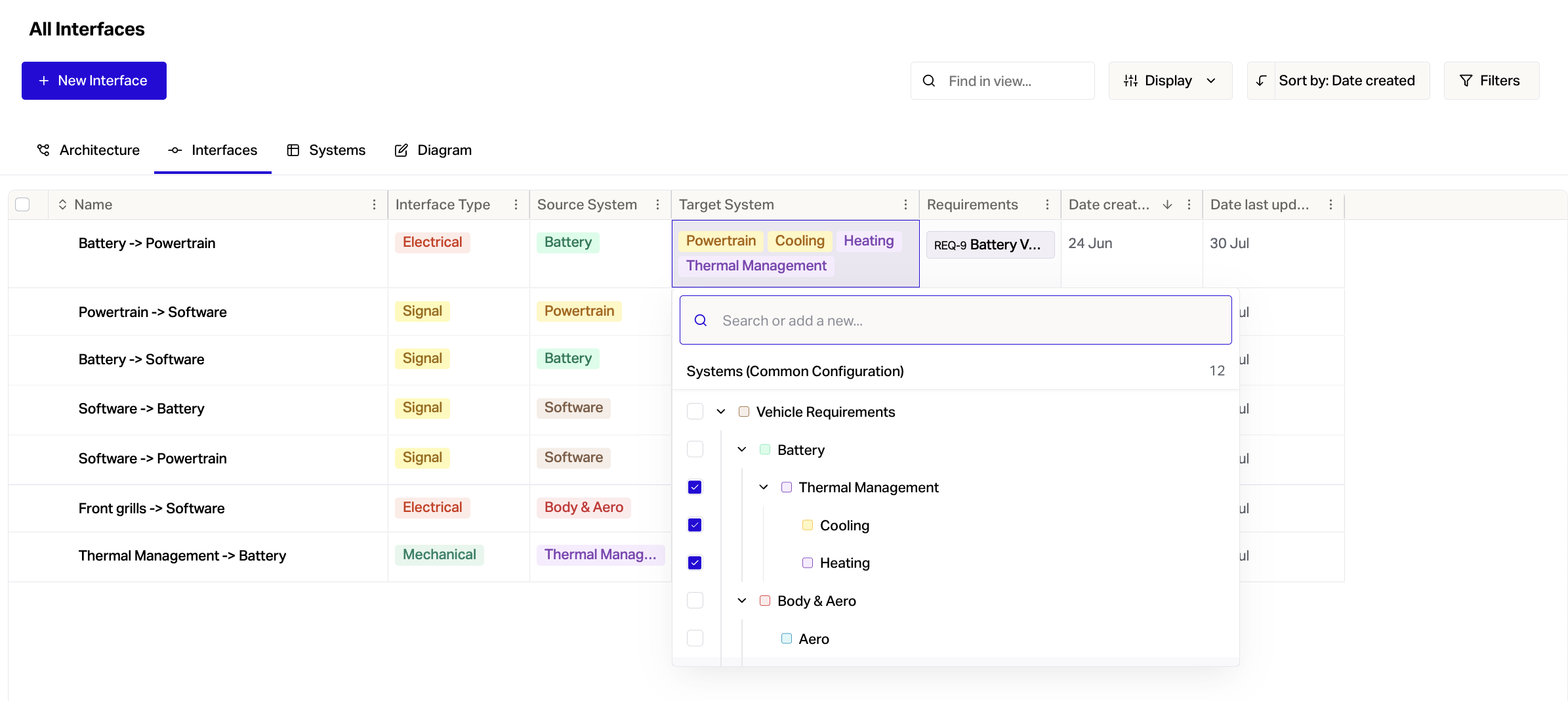Collapse the Battery tree node

tap(742, 450)
